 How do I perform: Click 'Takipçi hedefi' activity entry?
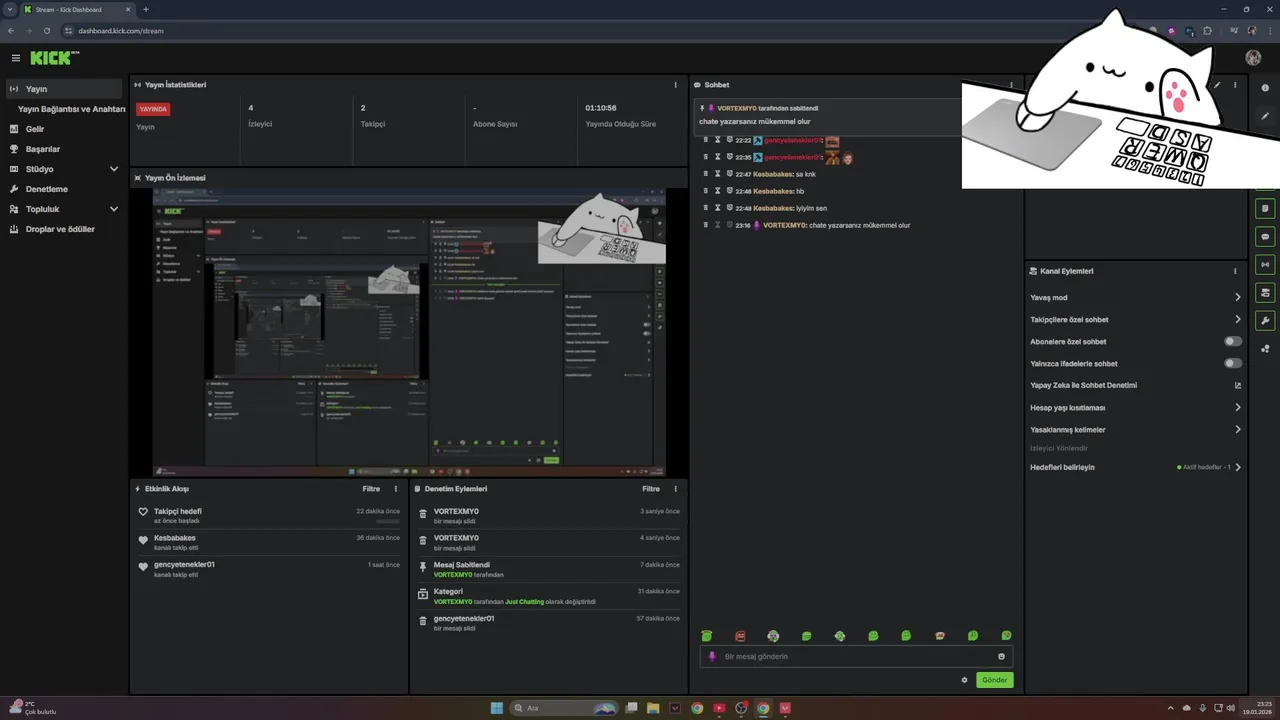[270, 516]
